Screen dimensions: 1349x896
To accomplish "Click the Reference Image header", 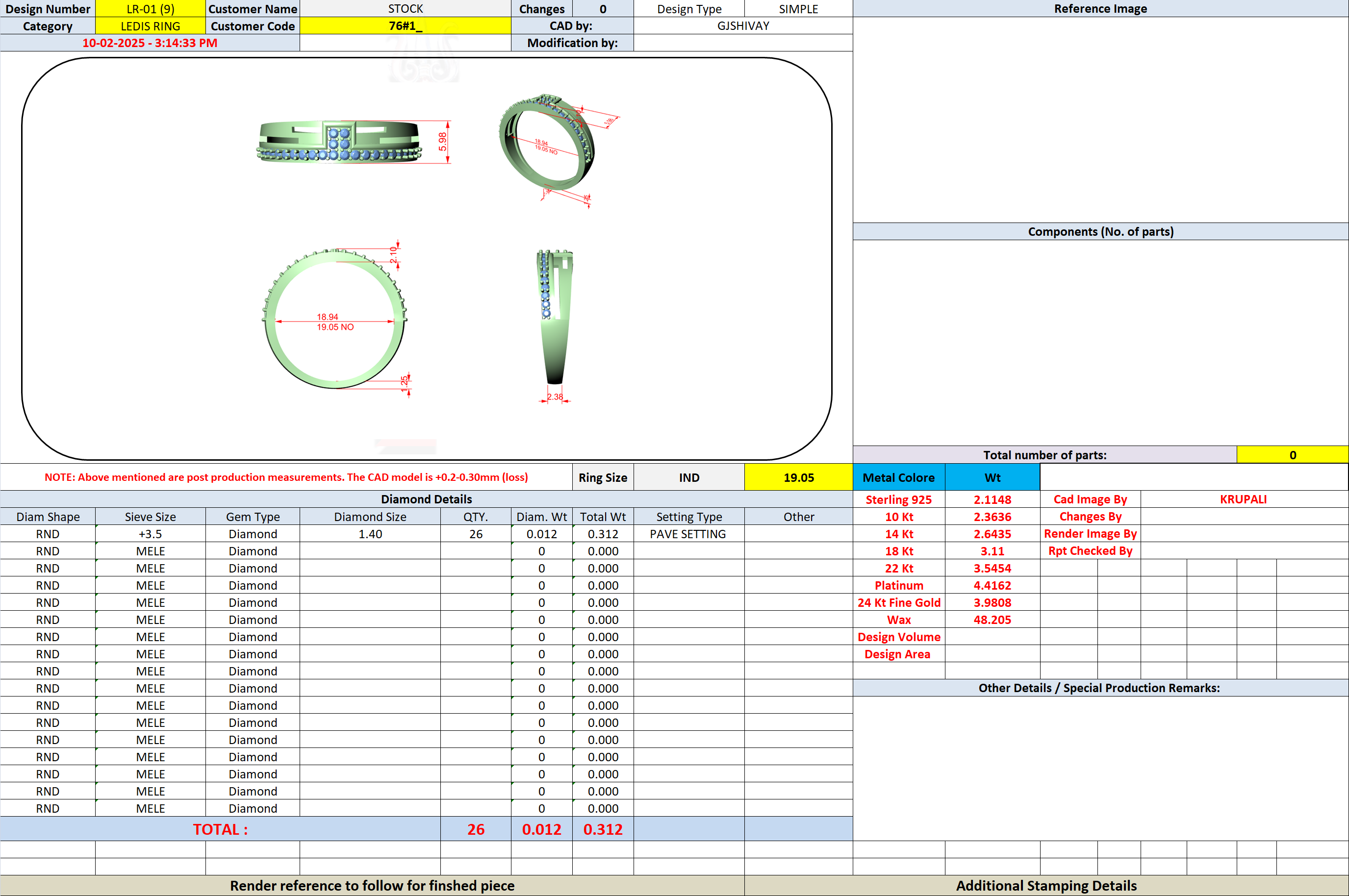I will click(1100, 8).
